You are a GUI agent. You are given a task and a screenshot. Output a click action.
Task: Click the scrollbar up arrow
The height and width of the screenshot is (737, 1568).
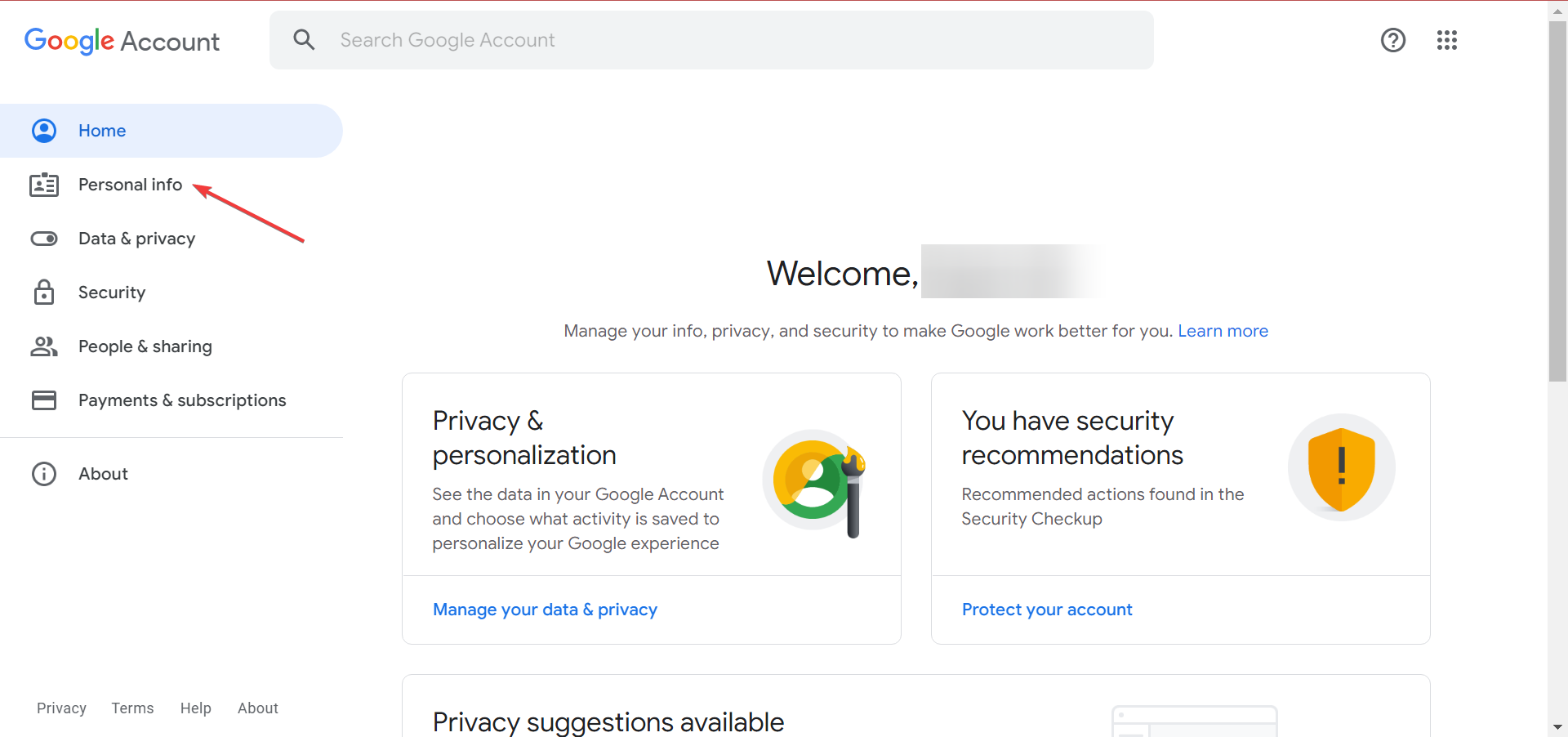1557,10
